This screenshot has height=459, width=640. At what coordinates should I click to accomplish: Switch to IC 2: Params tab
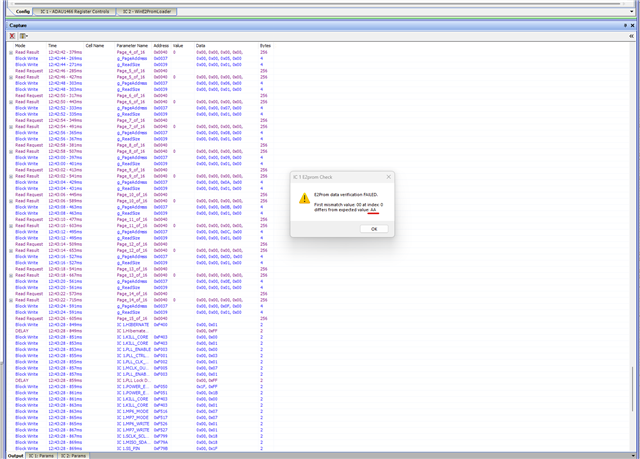tap(73, 456)
